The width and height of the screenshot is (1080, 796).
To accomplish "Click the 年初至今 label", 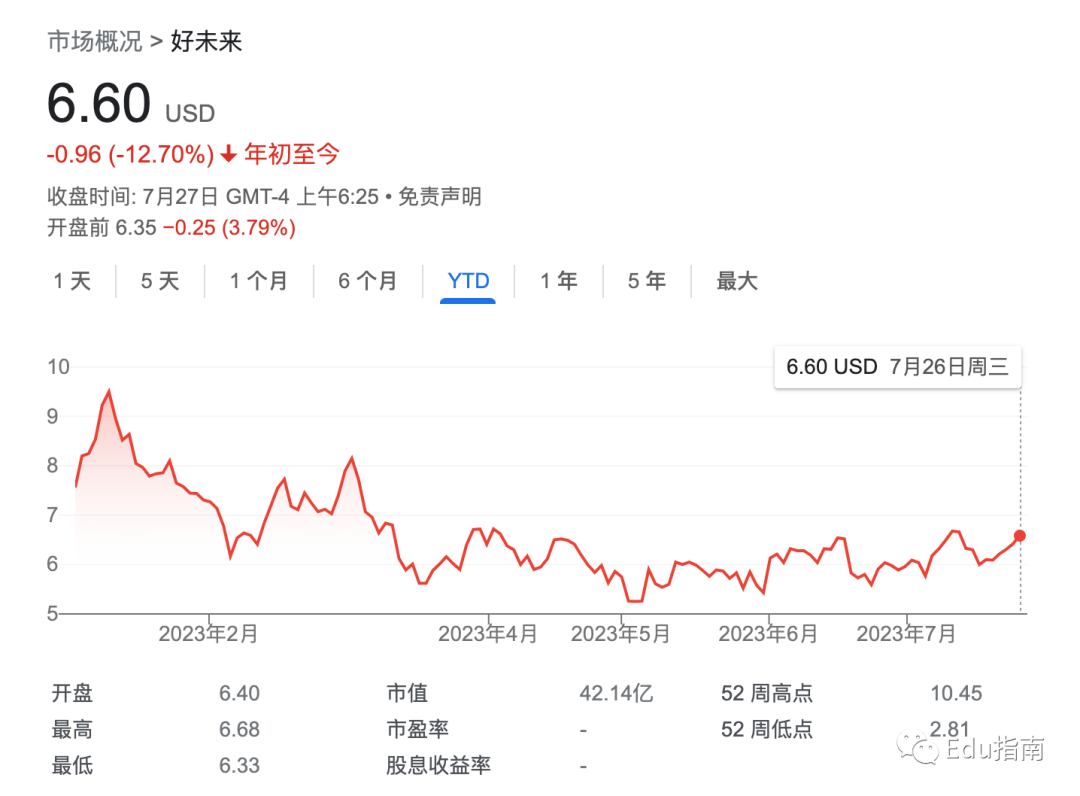I will point(291,154).
